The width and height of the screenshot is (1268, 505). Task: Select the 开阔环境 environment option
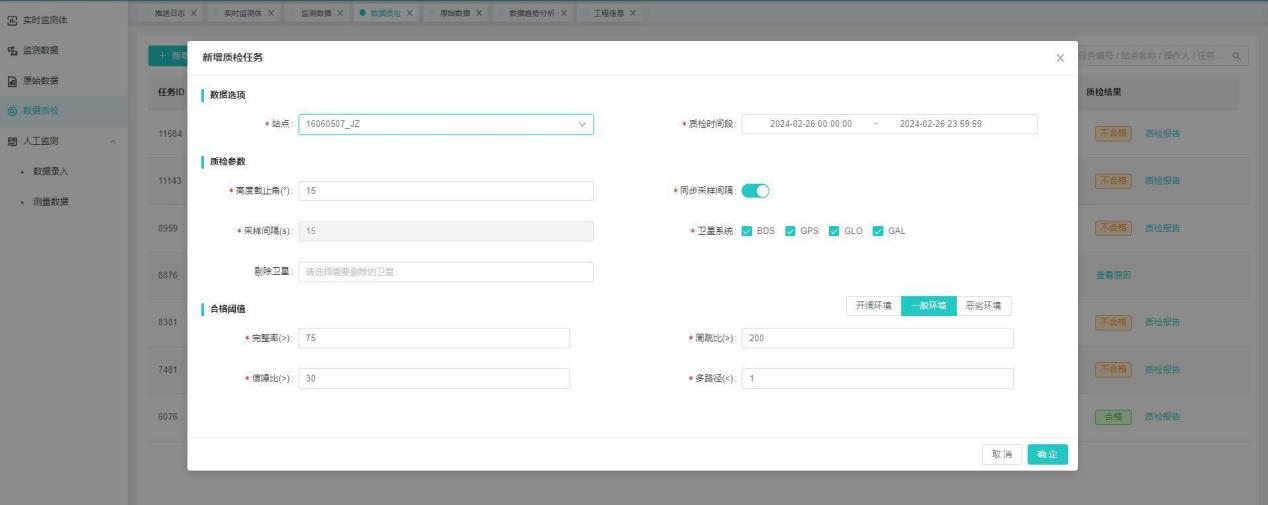[x=872, y=306]
